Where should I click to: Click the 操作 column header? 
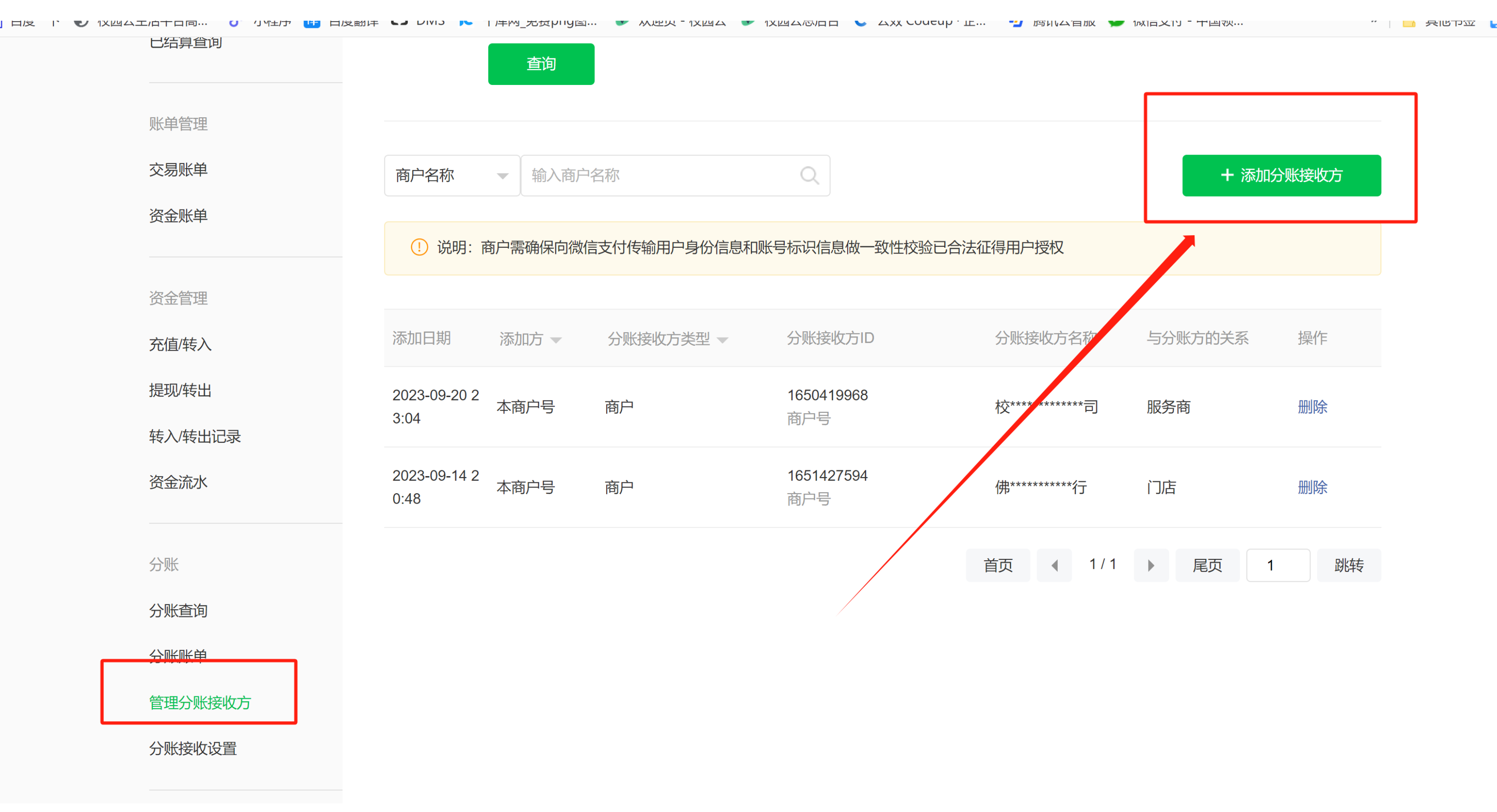tap(1312, 338)
